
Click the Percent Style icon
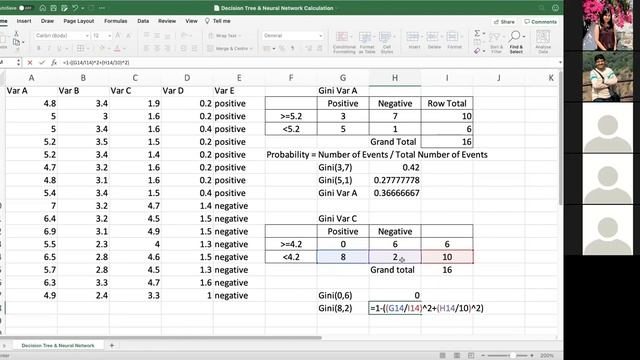pos(282,49)
